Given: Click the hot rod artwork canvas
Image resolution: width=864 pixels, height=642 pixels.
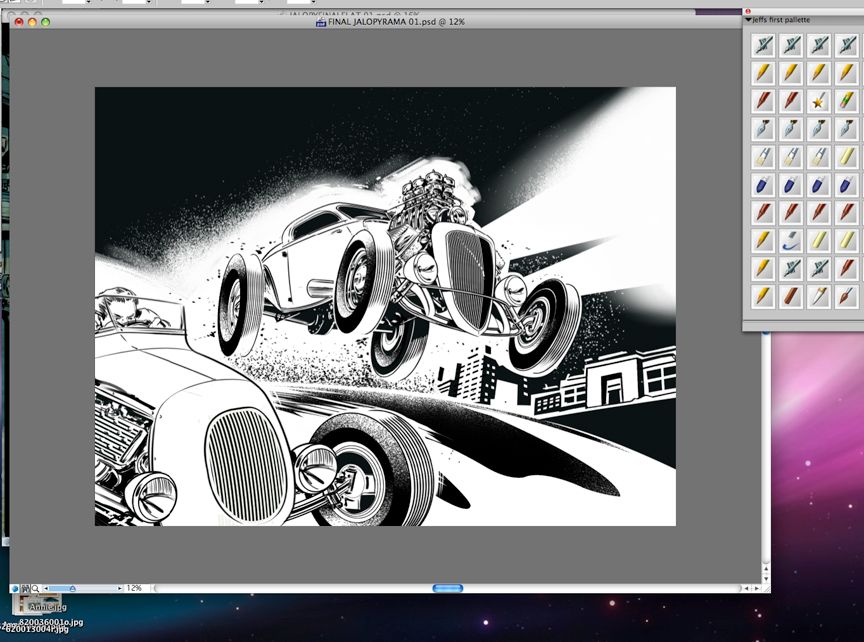Looking at the screenshot, I should pos(385,306).
